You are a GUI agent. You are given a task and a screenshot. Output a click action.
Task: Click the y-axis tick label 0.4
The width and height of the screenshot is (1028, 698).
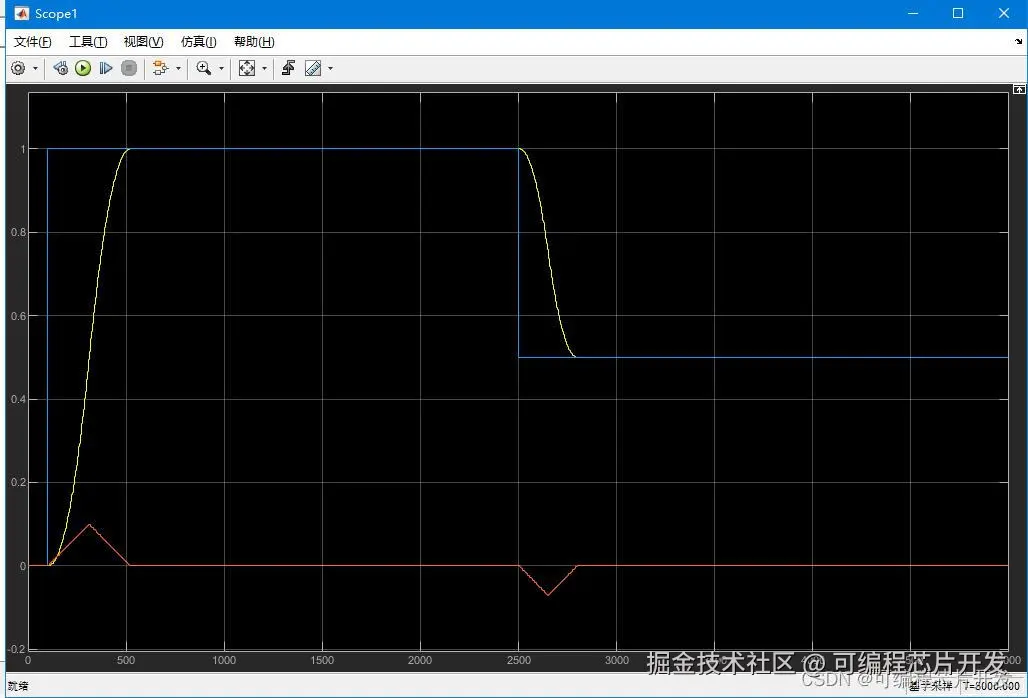coord(18,399)
